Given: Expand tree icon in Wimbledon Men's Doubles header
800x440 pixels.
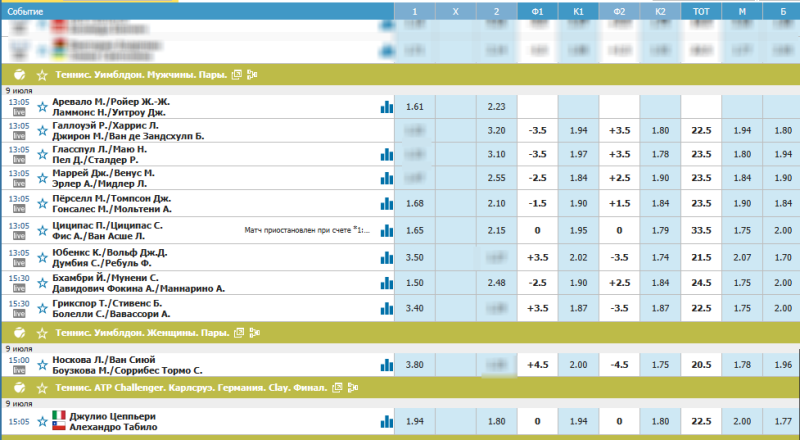Looking at the screenshot, I should tap(253, 74).
